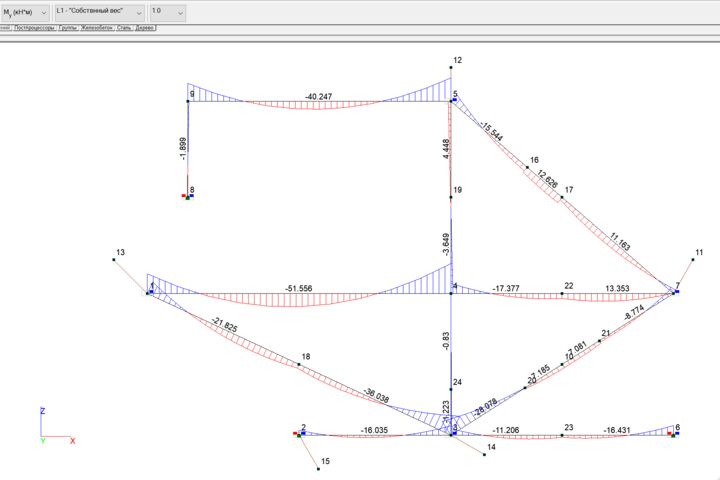Click the moment value -40.247

click(318, 96)
